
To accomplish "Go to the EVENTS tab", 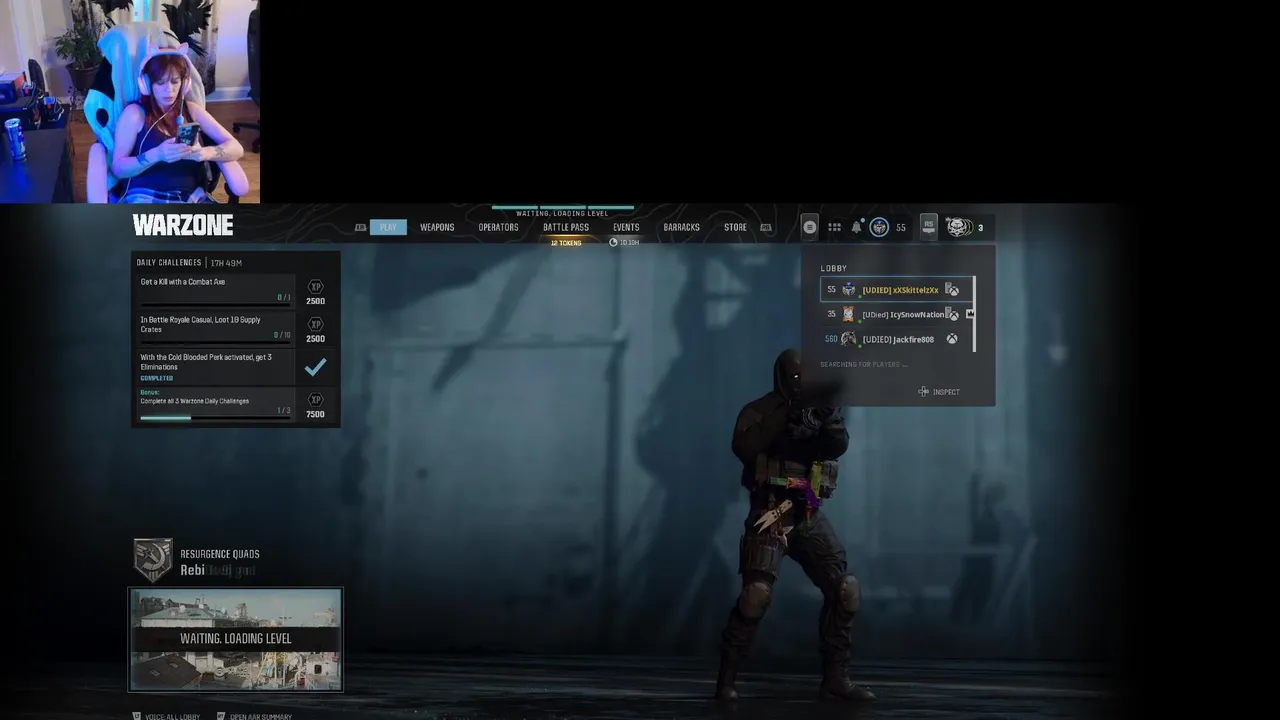I will tap(626, 227).
